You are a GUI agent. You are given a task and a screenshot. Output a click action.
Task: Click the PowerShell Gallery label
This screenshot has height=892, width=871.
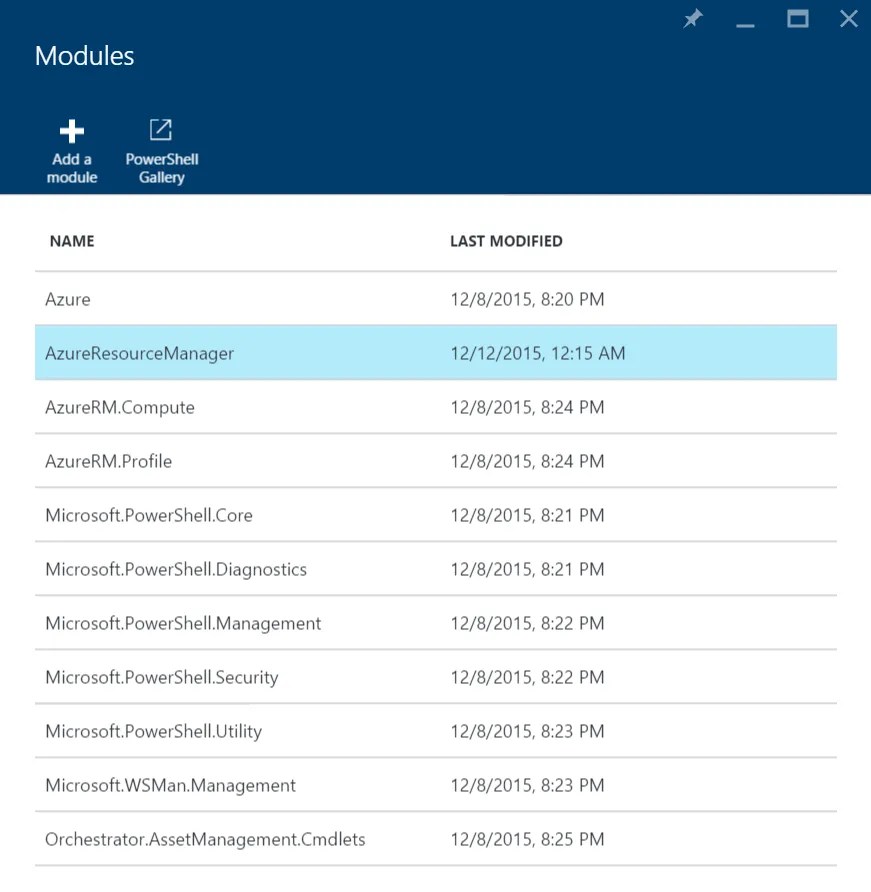[162, 168]
